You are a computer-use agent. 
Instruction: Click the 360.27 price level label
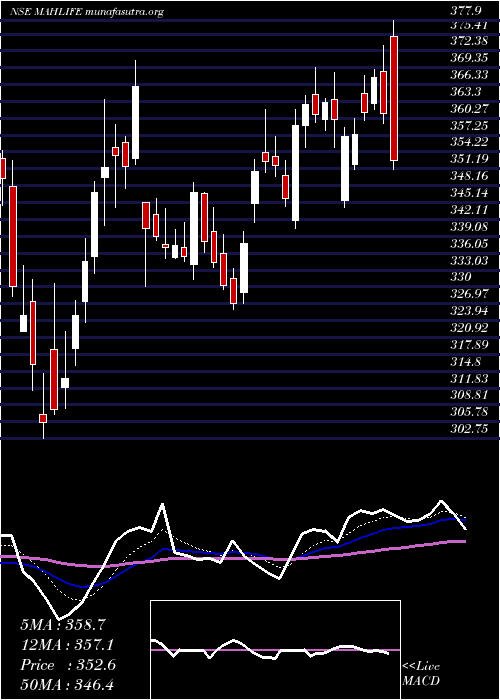pos(468,109)
